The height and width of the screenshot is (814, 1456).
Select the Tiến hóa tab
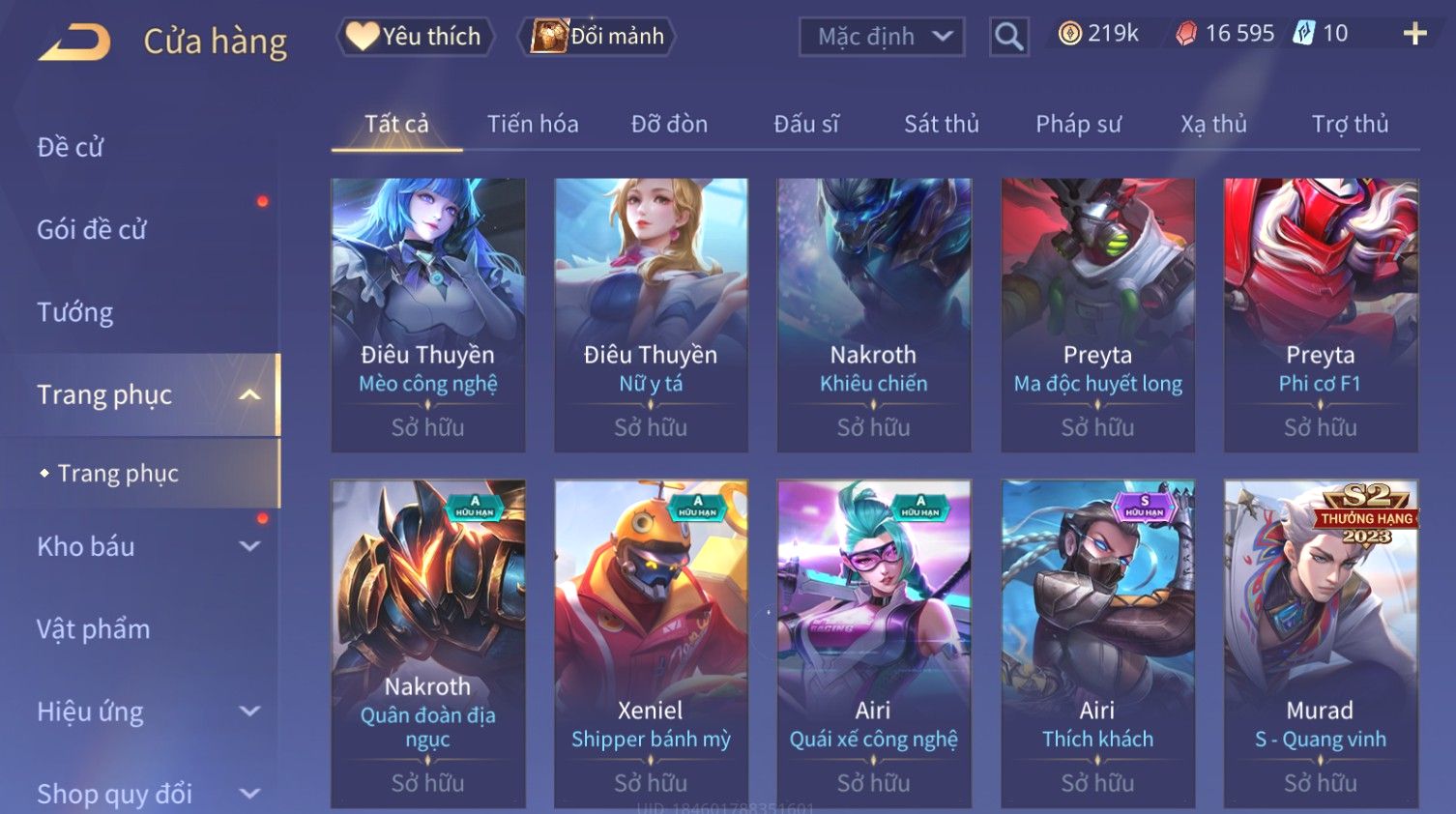[x=533, y=124]
